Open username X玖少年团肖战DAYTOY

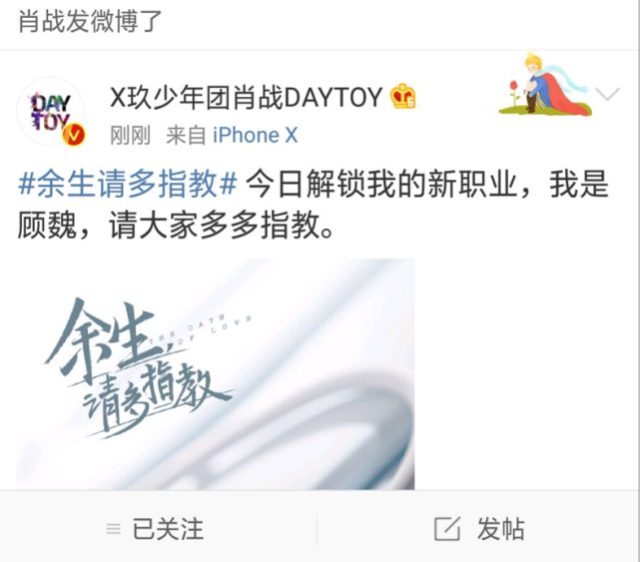(246, 97)
